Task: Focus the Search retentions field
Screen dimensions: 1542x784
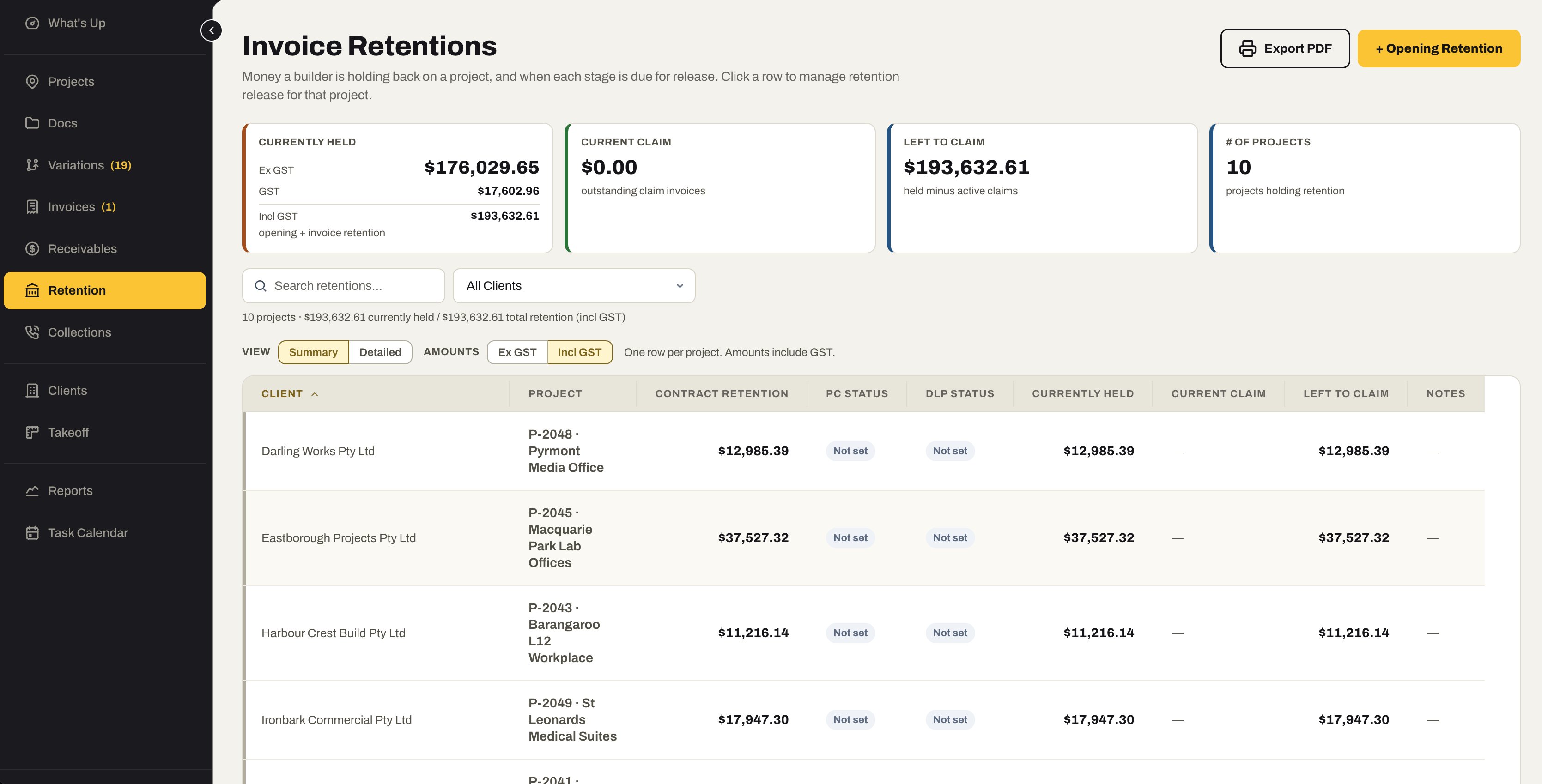Action: click(x=344, y=285)
